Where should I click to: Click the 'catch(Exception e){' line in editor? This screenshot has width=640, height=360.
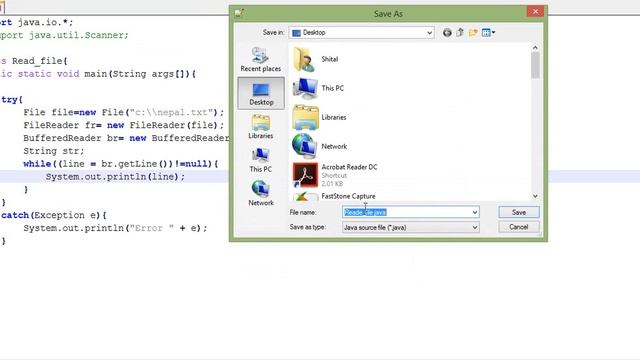pos(54,215)
